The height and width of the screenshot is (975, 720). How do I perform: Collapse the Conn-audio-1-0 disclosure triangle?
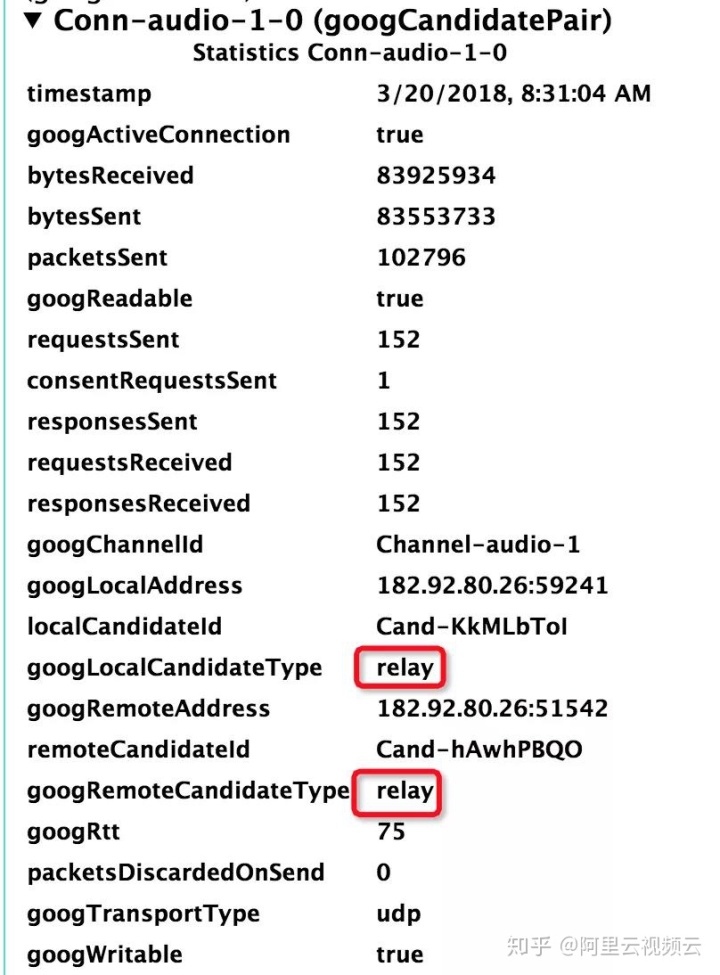[x=36, y=20]
